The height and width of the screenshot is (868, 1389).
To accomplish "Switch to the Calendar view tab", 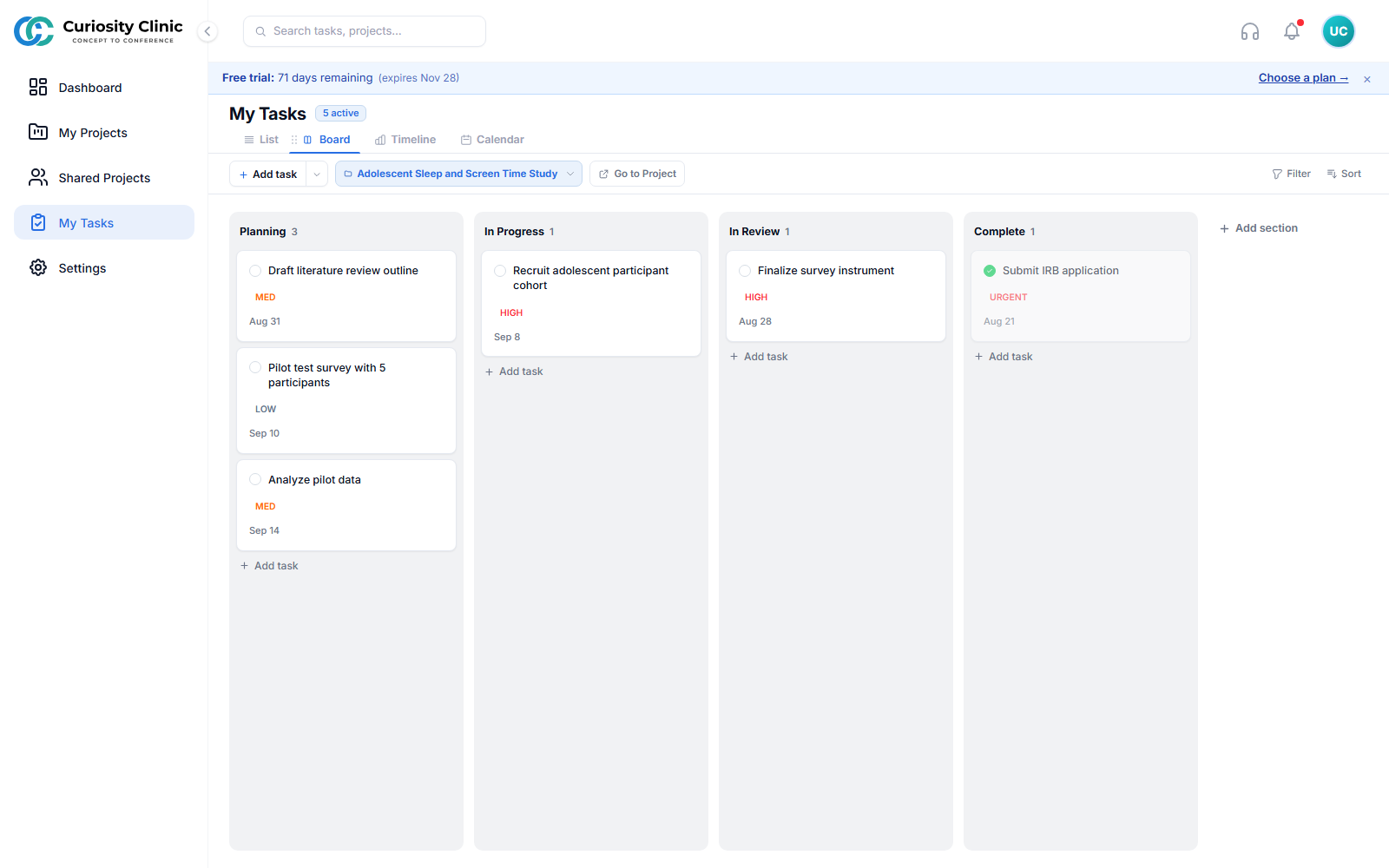I will coord(492,140).
